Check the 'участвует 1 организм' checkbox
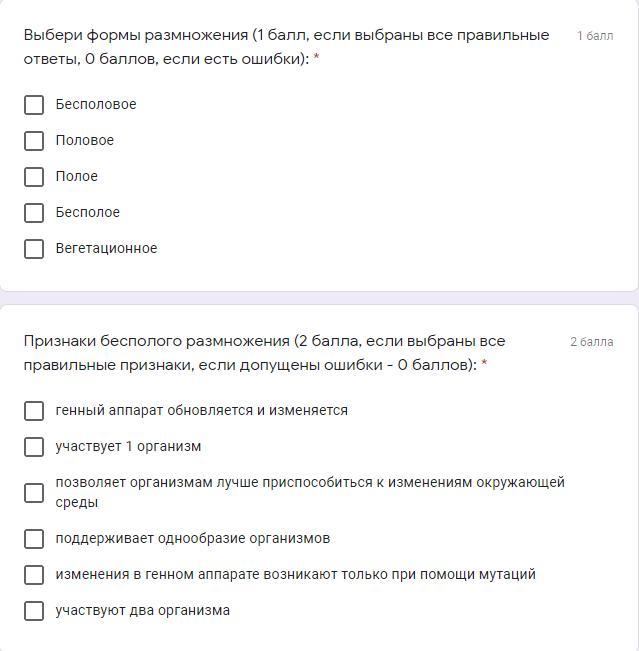 [34, 447]
